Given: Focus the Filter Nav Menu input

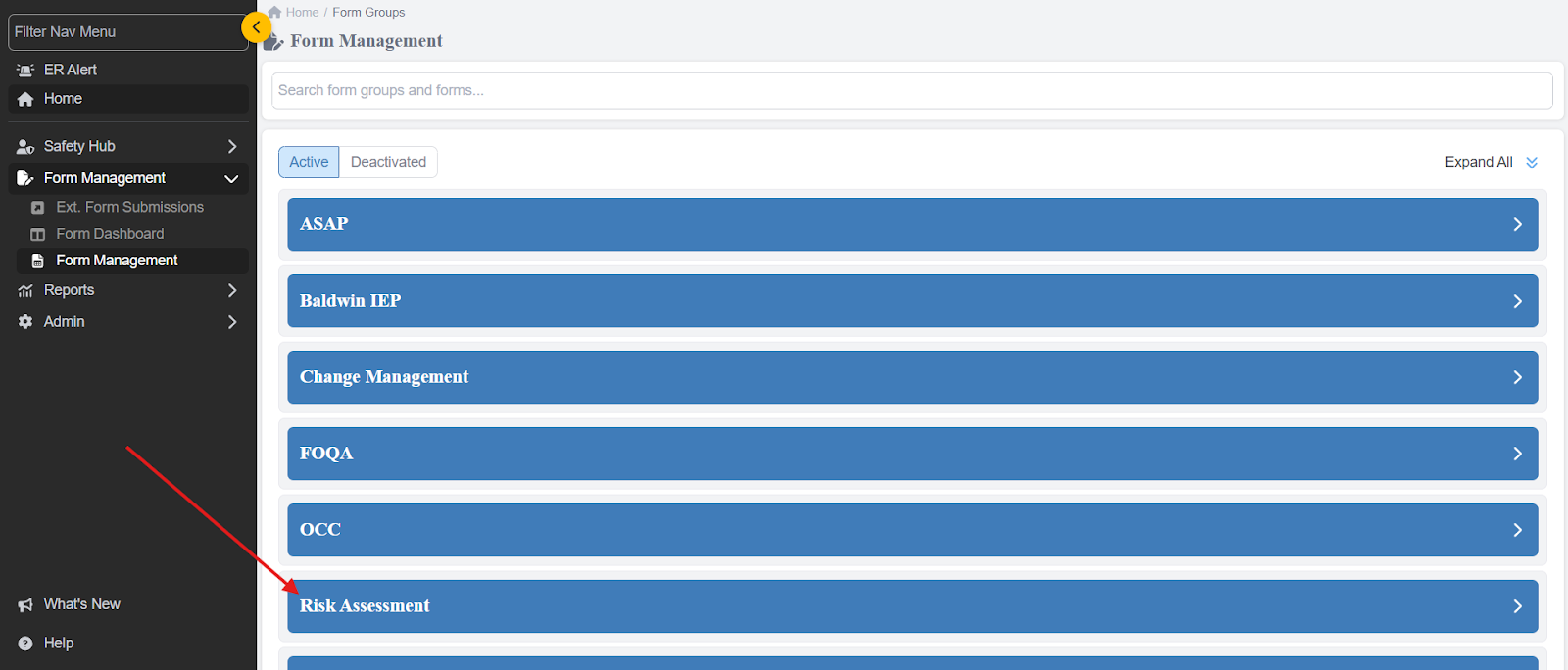Looking at the screenshot, I should 125,32.
